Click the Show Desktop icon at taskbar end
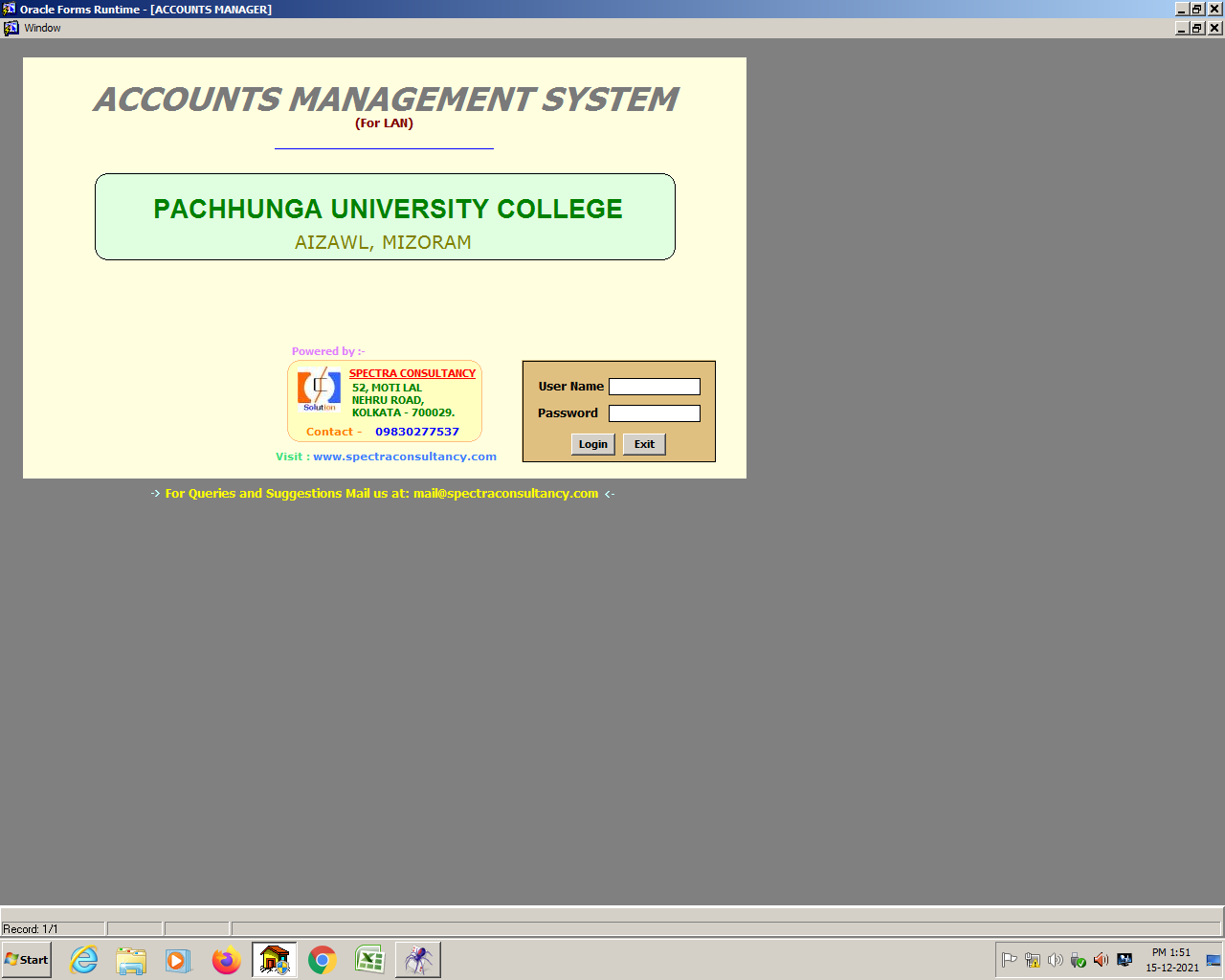The image size is (1225, 980). pyautogui.click(x=1214, y=960)
